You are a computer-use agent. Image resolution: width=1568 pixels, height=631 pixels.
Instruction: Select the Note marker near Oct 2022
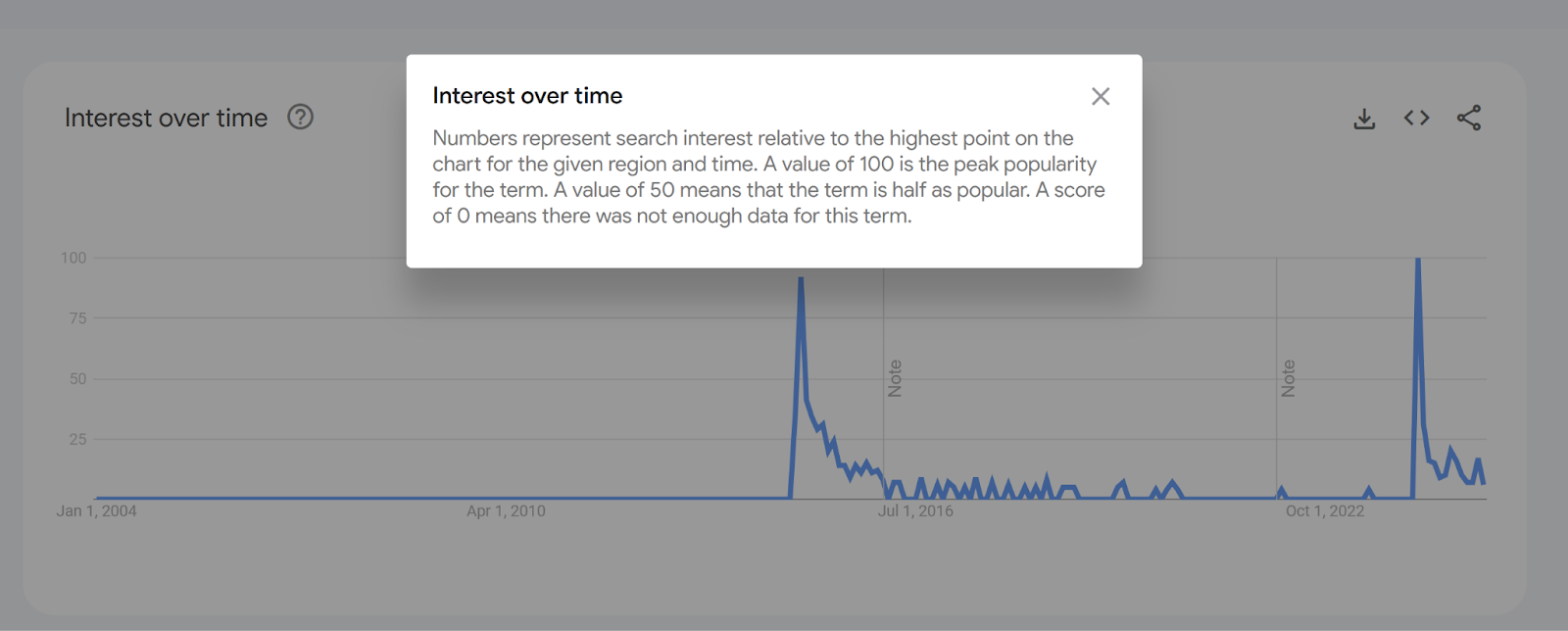[1289, 378]
